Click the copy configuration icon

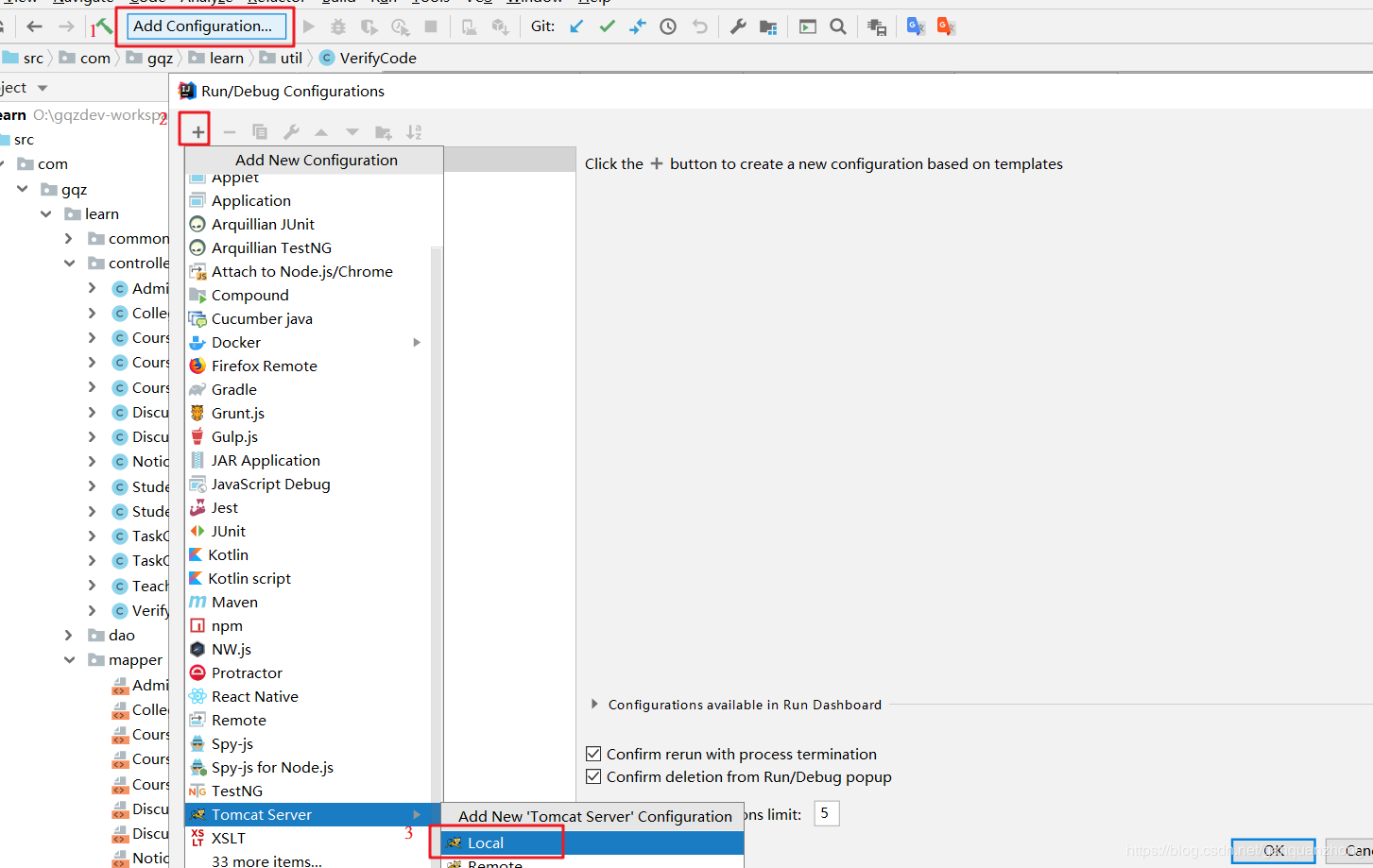[260, 132]
